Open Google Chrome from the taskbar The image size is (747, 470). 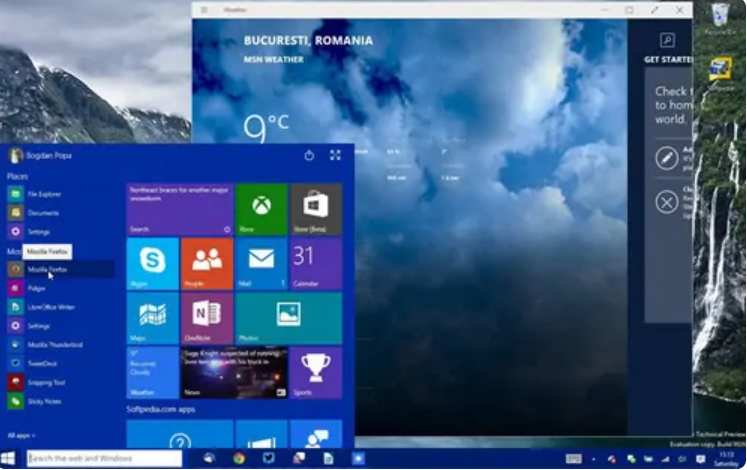pos(239,459)
